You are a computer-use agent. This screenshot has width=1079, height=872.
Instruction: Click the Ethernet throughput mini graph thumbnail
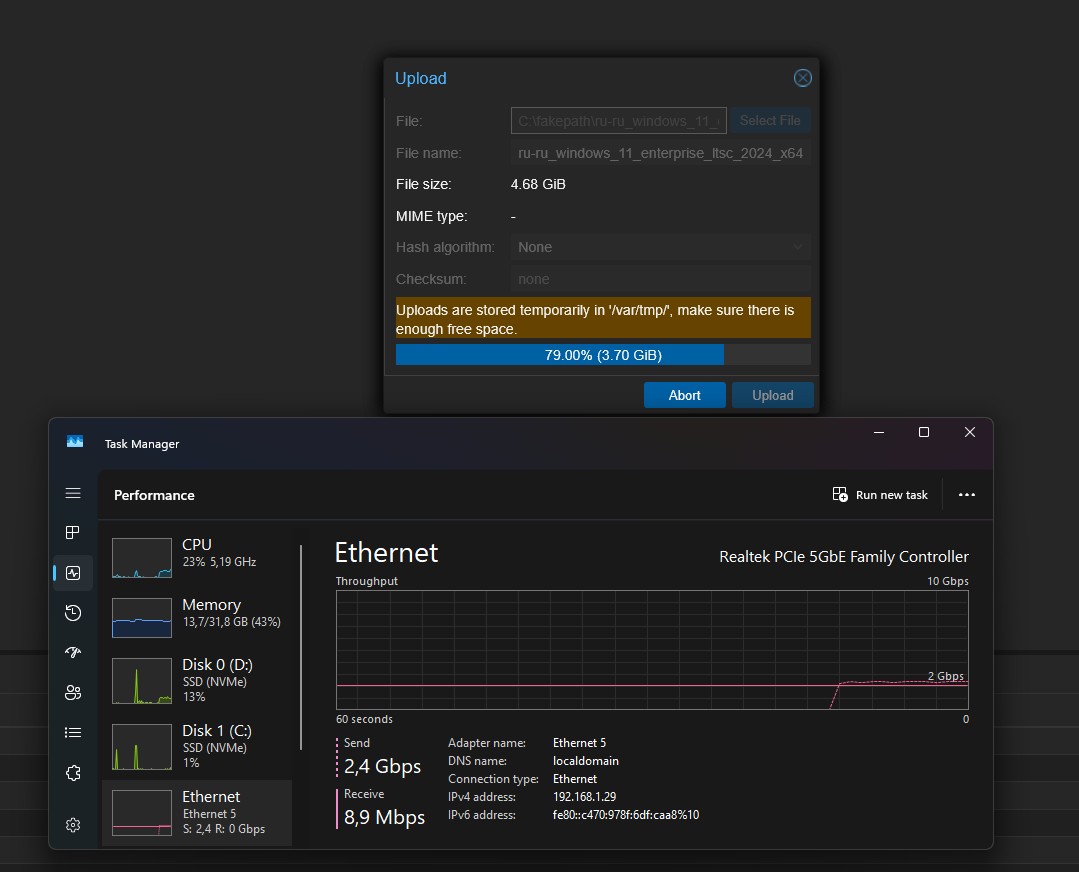142,813
